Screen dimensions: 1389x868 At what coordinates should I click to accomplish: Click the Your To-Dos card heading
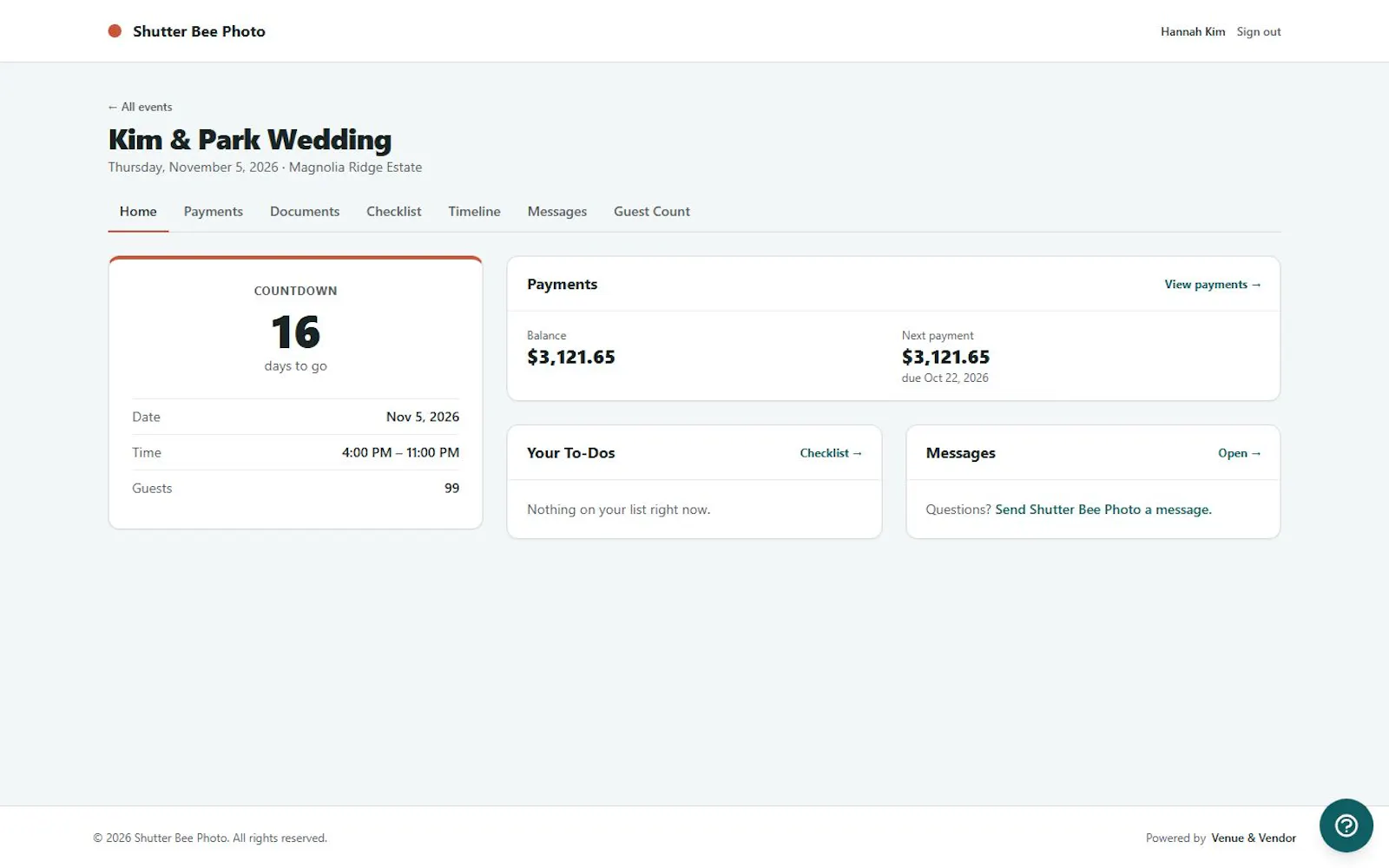pos(570,453)
